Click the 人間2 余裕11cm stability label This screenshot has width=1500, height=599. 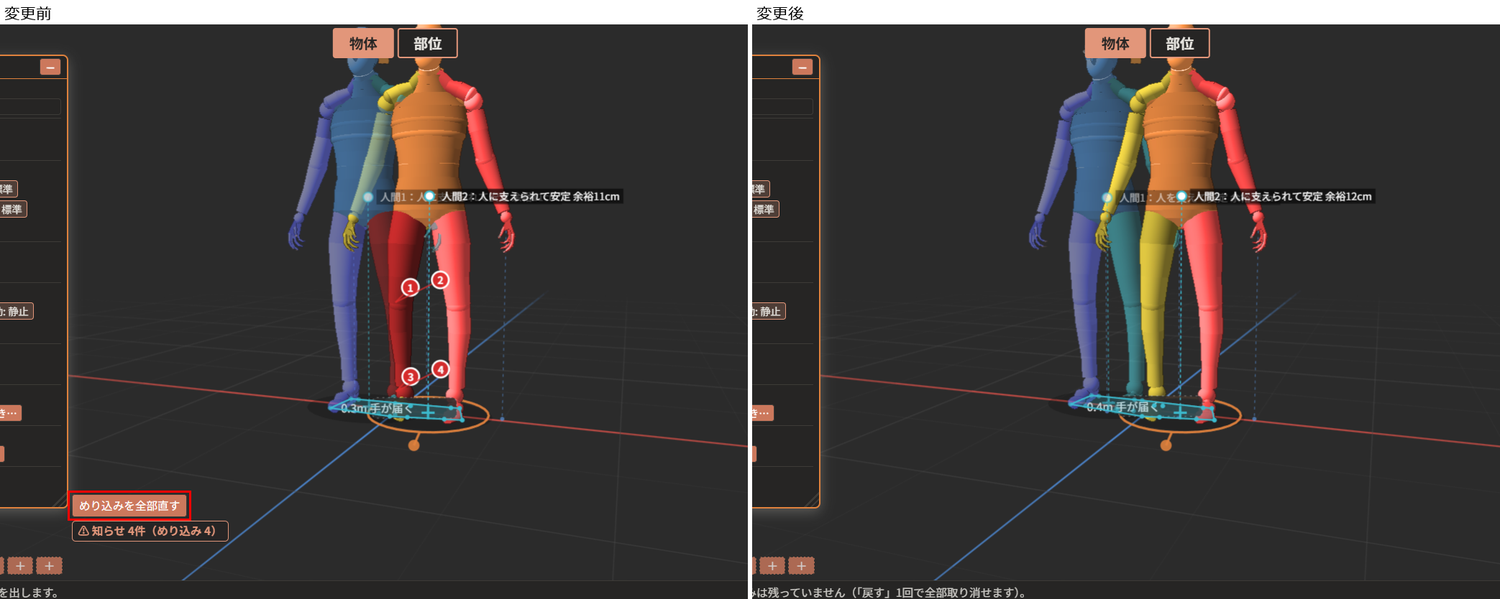click(x=530, y=197)
